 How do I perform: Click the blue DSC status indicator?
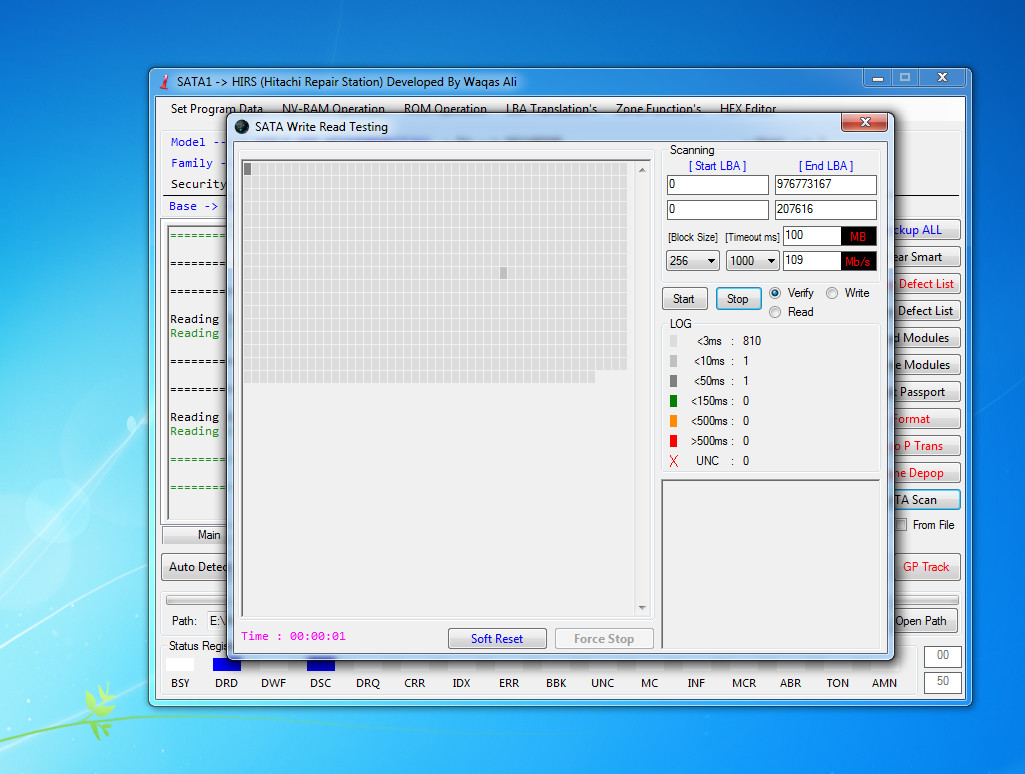click(321, 665)
